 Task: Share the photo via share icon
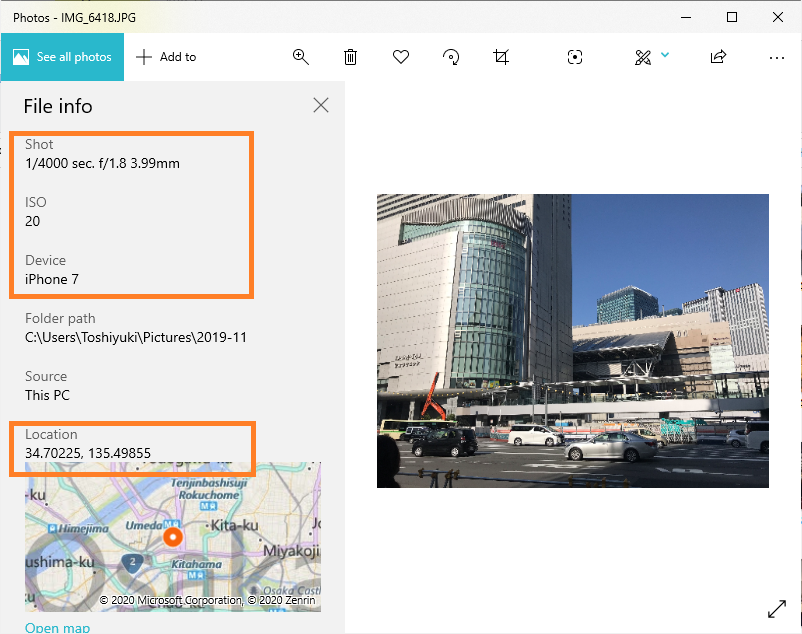point(718,57)
